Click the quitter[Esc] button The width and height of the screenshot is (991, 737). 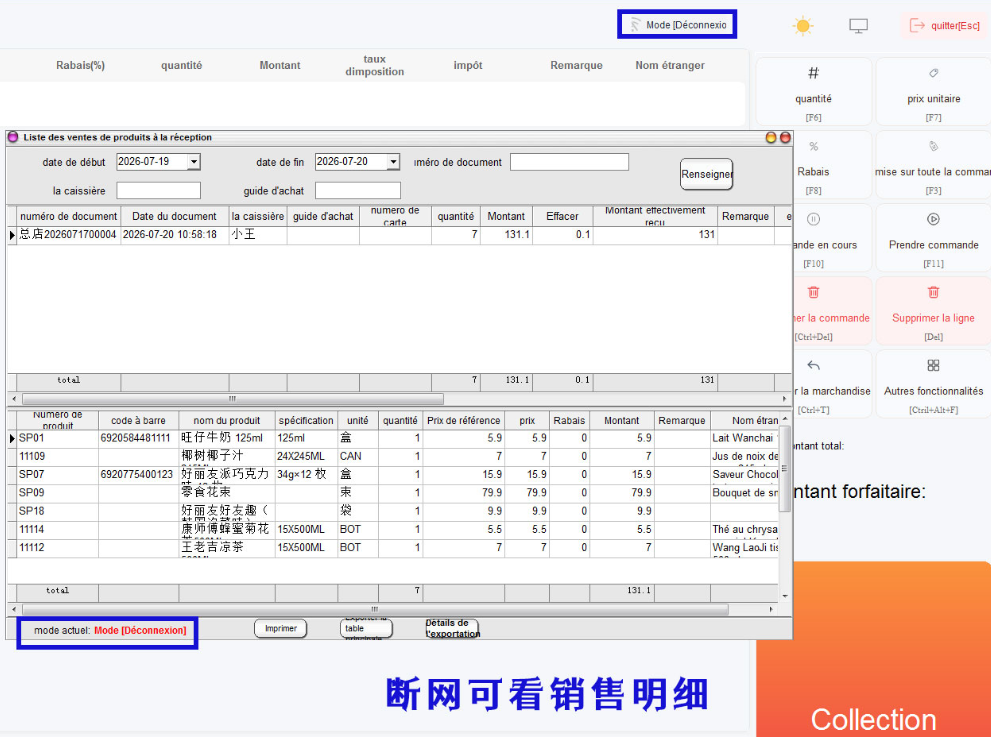[x=945, y=26]
